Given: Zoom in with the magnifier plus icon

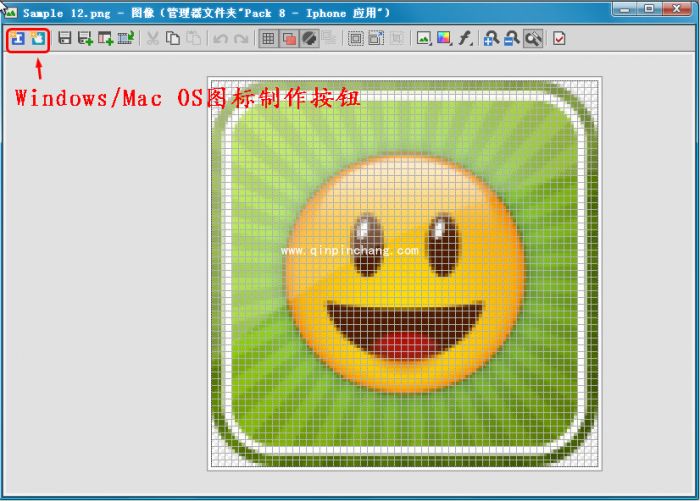Looking at the screenshot, I should [492, 38].
